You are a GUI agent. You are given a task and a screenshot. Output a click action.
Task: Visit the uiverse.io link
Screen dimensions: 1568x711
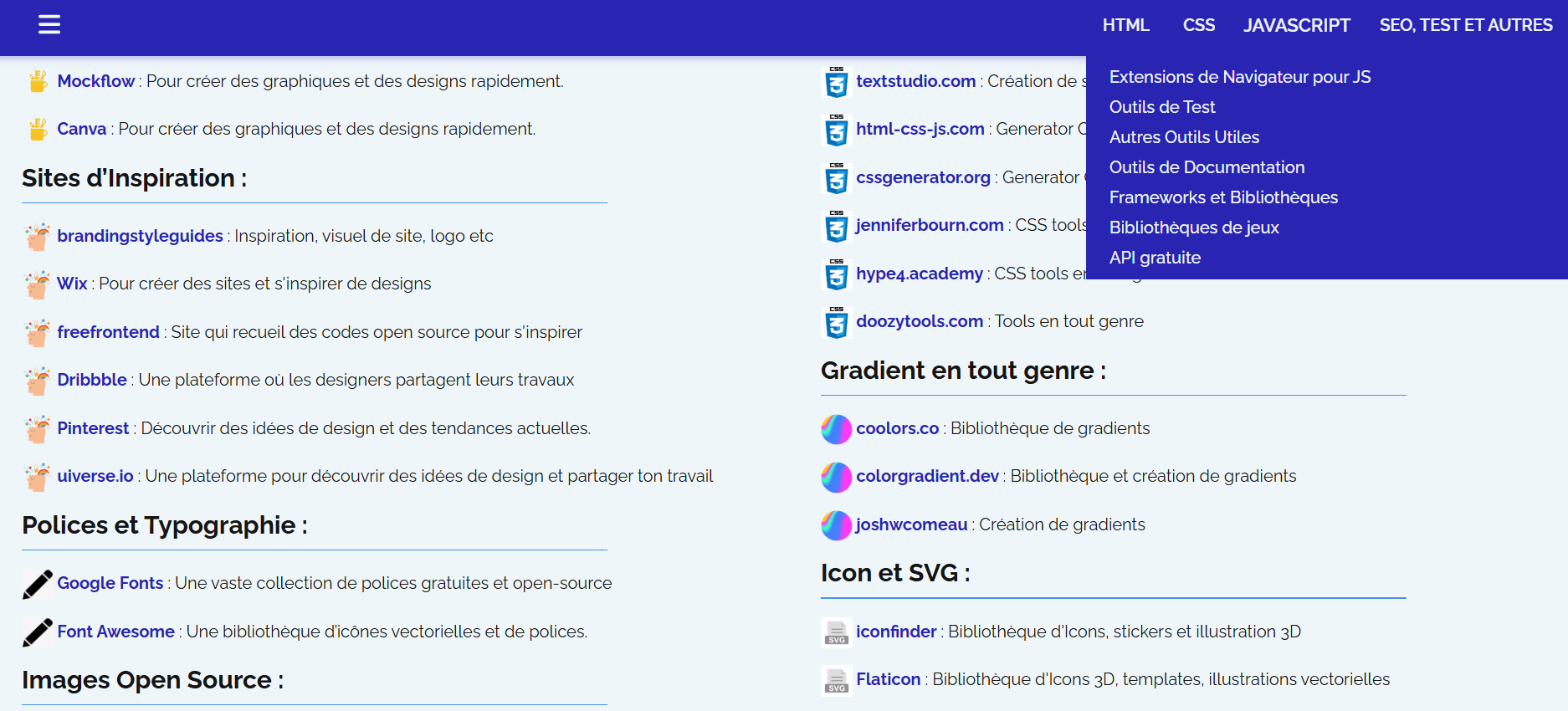pyautogui.click(x=95, y=476)
